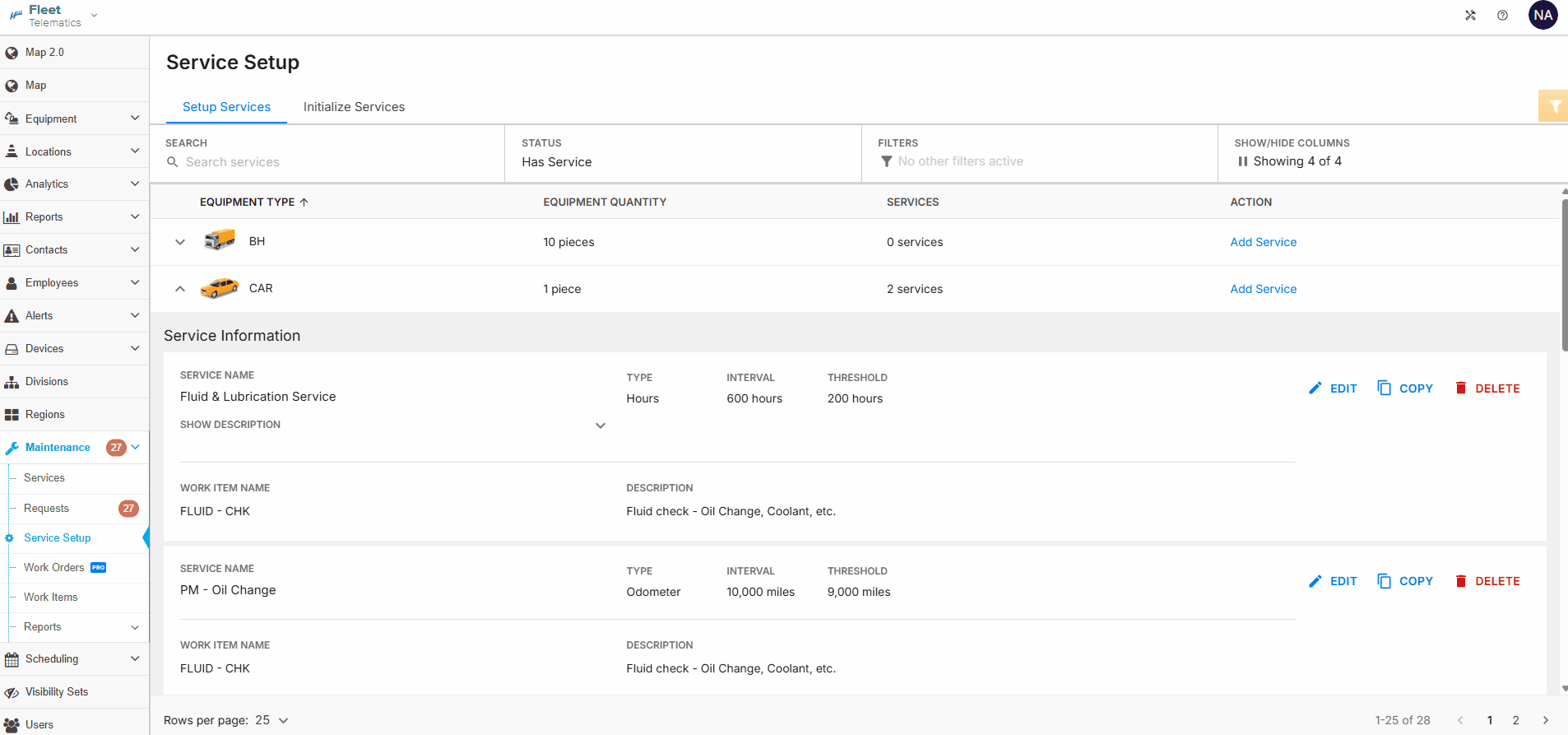Click the Map 2.0 globe icon
The width and height of the screenshot is (1568, 735).
12,53
